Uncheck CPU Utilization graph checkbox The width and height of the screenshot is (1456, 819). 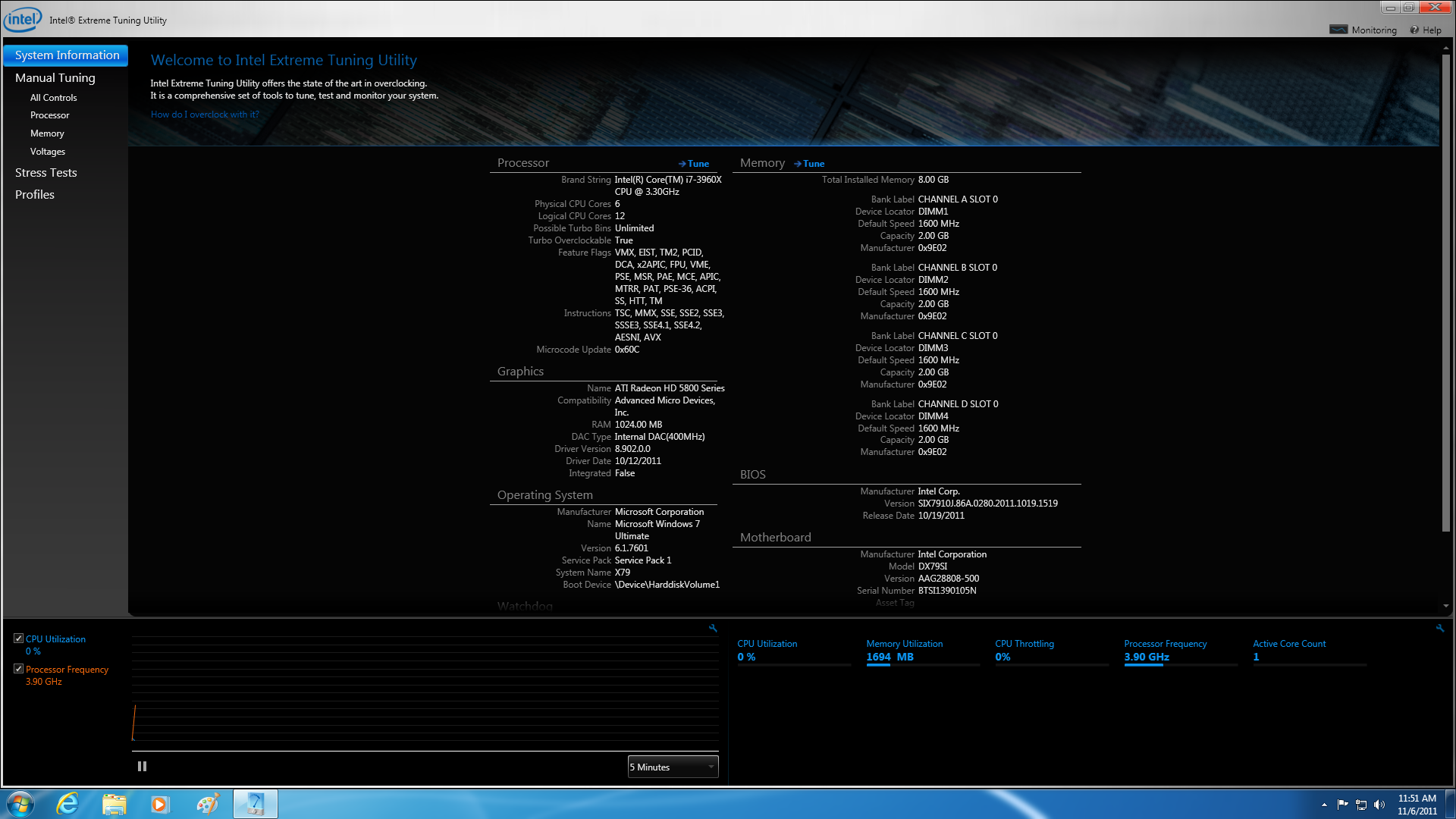click(18, 639)
